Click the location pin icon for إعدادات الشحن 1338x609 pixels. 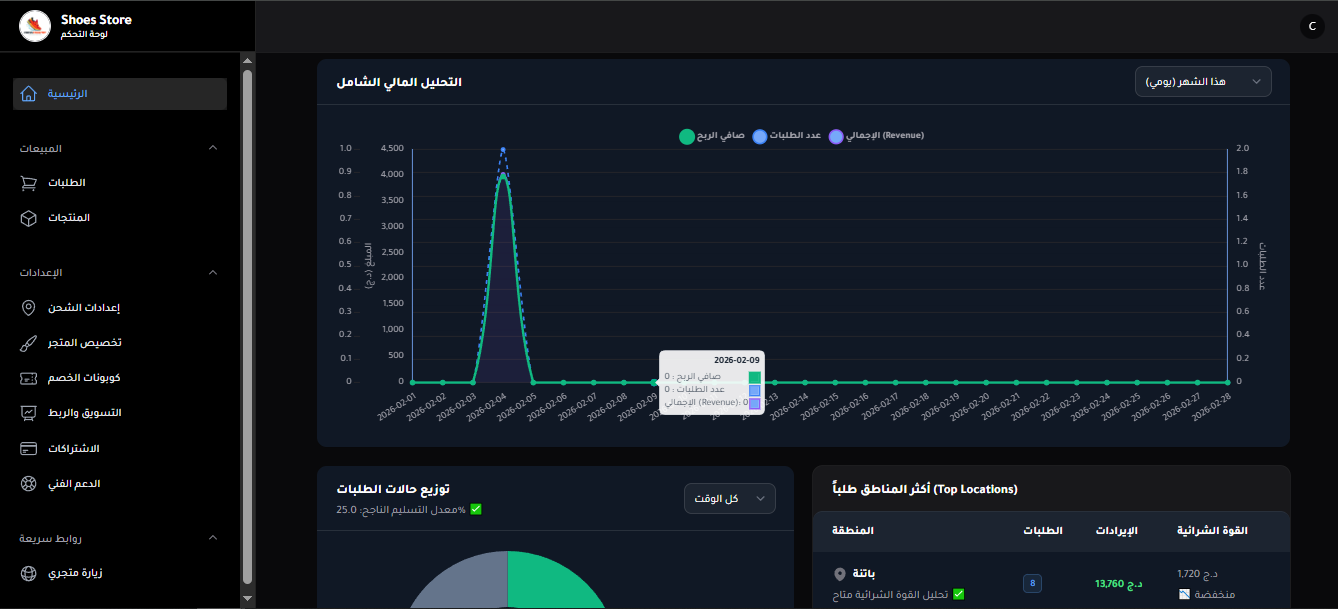tap(28, 308)
